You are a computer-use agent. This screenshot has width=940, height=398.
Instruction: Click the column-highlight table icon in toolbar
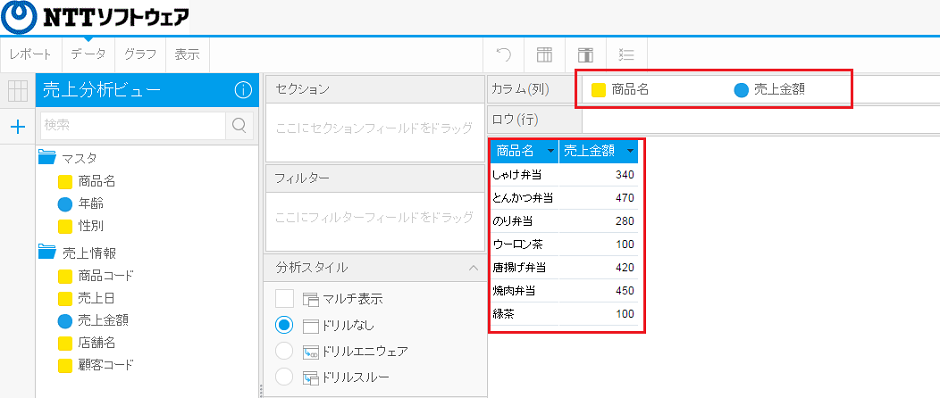pos(585,55)
